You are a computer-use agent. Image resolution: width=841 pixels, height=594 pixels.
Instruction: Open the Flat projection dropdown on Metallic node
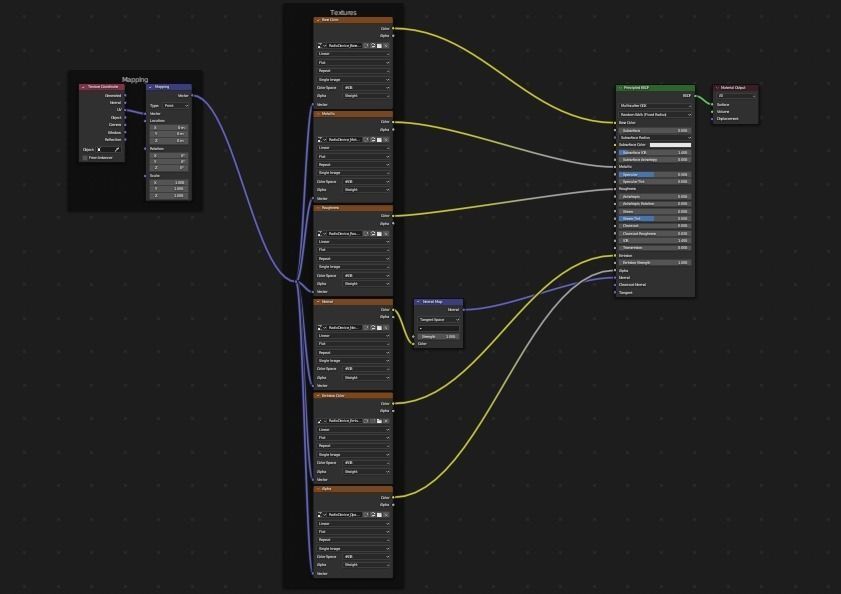(353, 157)
